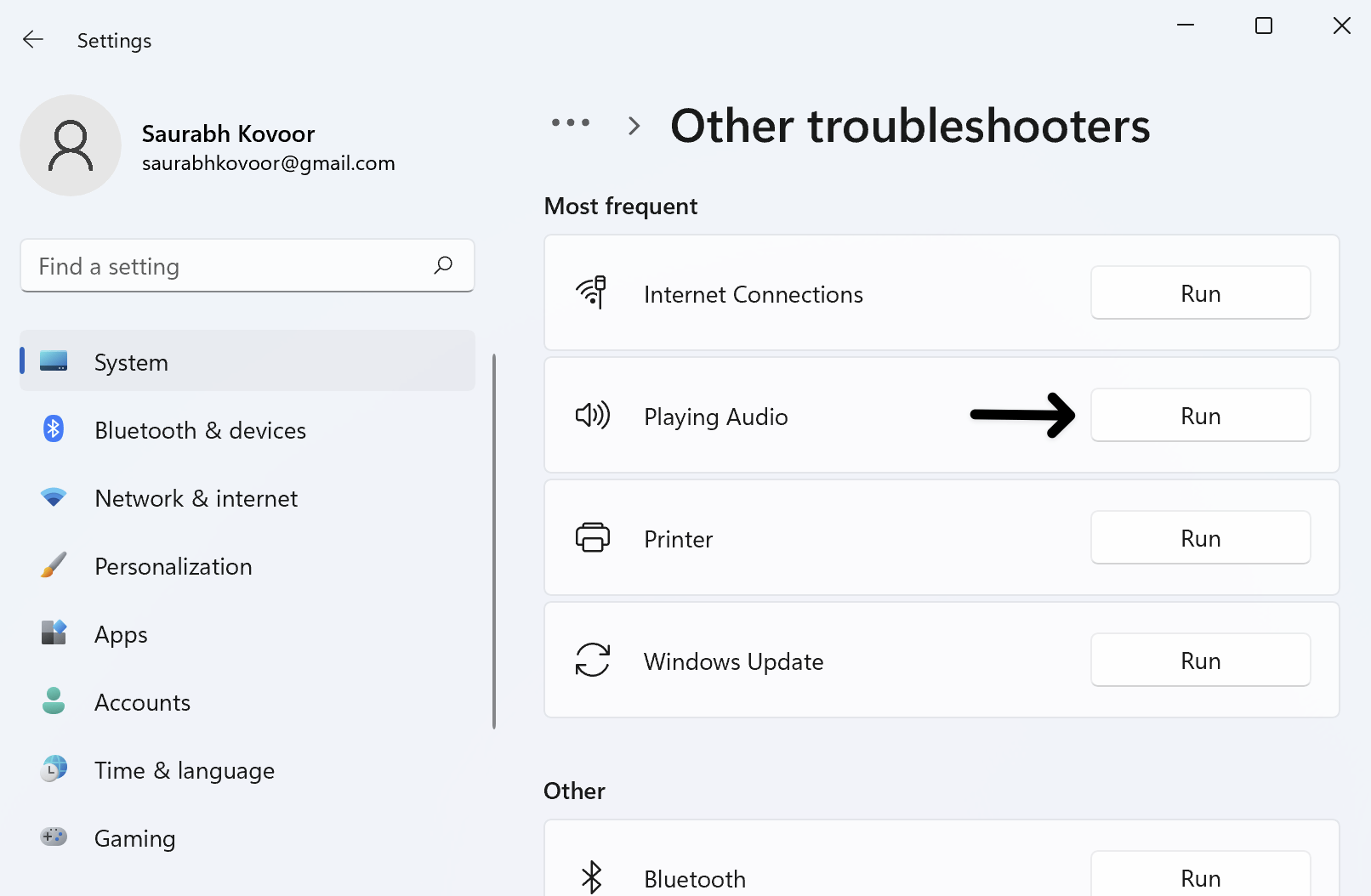Image resolution: width=1371 pixels, height=896 pixels.
Task: Run the Printer troubleshooter
Action: coord(1200,537)
